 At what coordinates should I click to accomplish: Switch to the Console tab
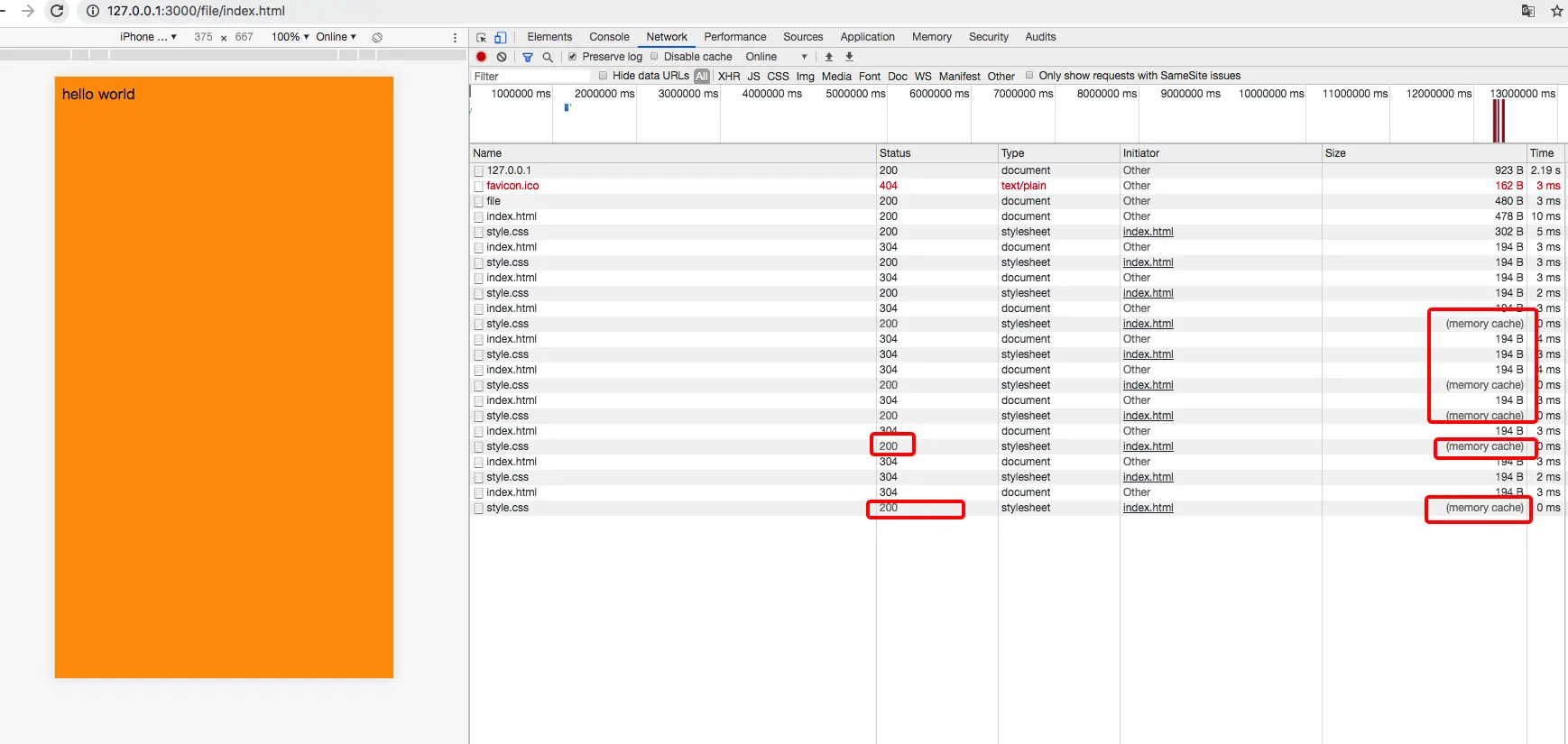(x=609, y=37)
